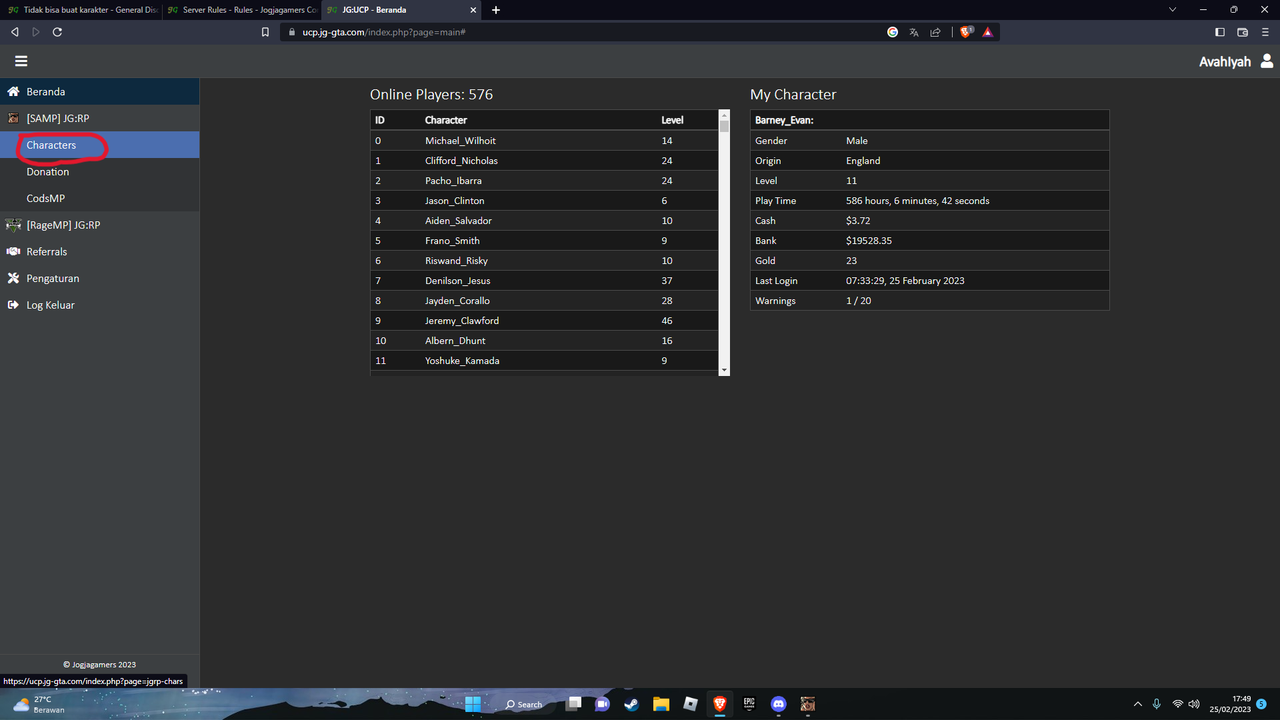1280x720 pixels.
Task: Select the Denilson_Jesus player row
Action: pos(544,281)
